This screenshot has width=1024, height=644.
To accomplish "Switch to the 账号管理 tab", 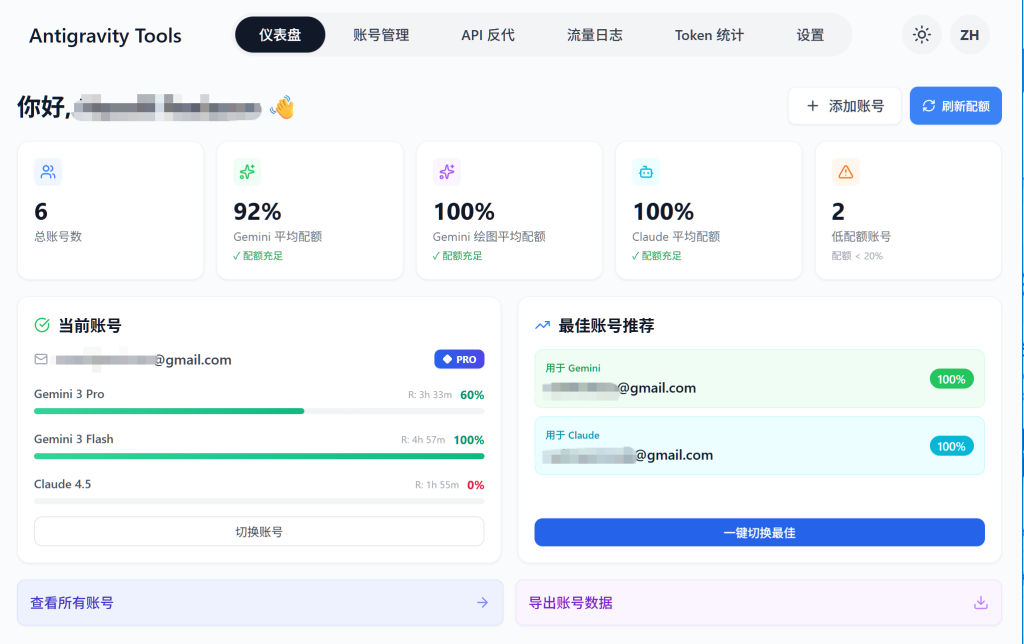I will (x=381, y=35).
